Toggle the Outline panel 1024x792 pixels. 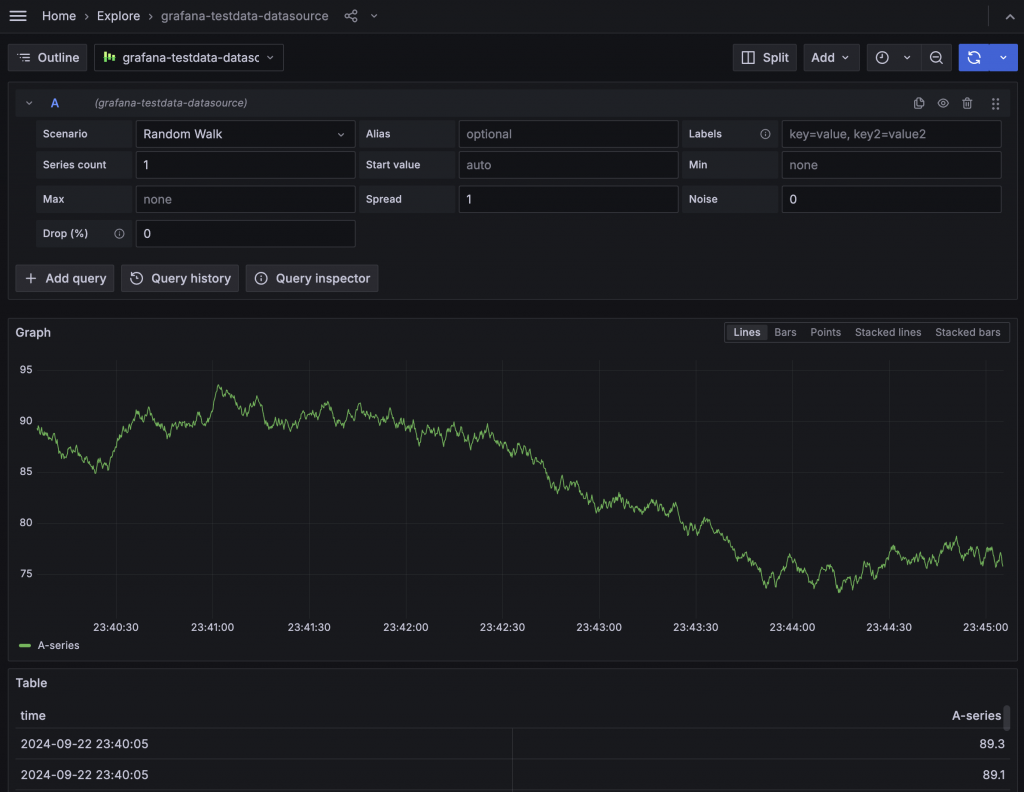tap(48, 57)
